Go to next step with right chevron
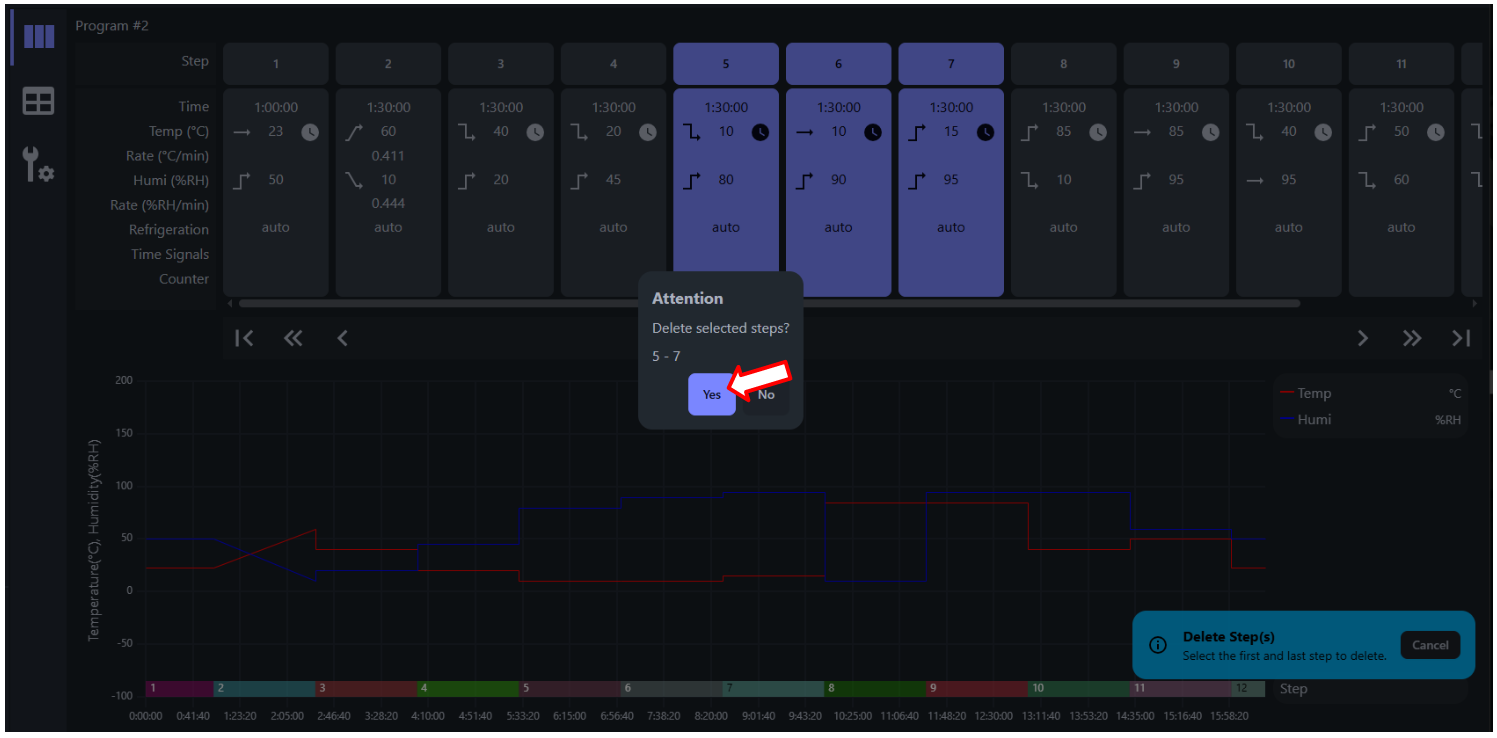Image resolution: width=1497 pixels, height=738 pixels. click(x=1363, y=338)
